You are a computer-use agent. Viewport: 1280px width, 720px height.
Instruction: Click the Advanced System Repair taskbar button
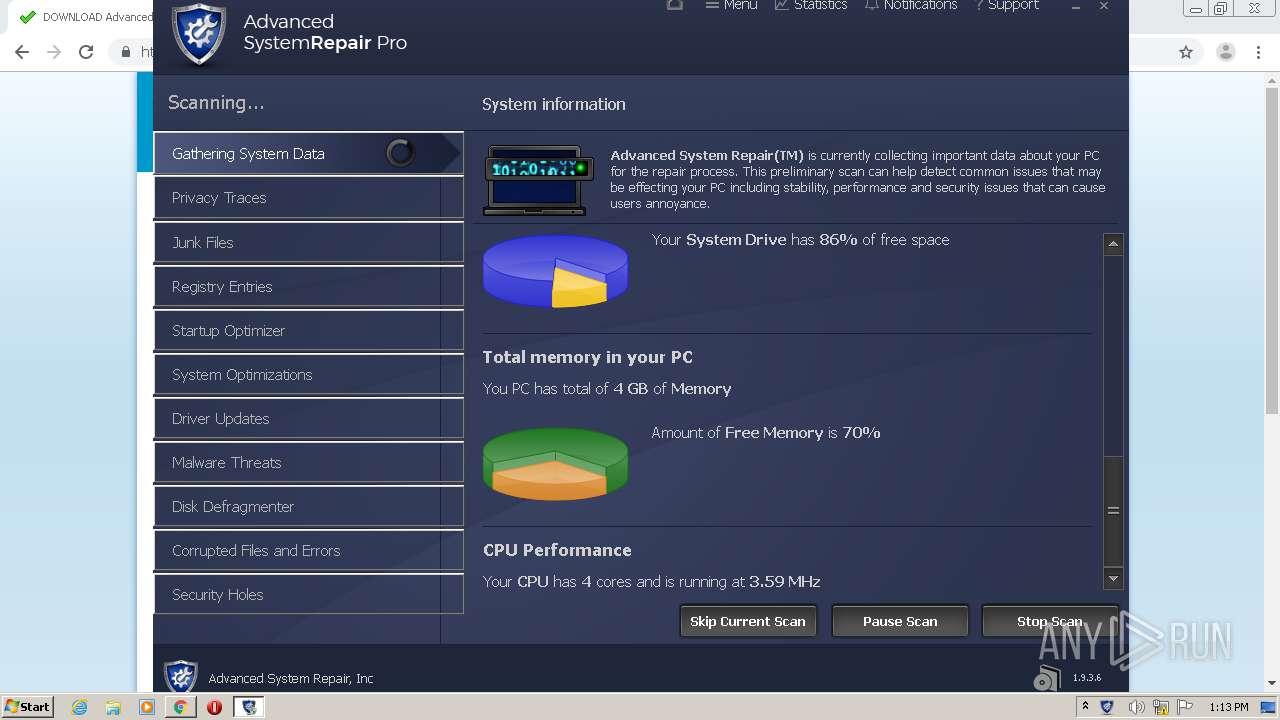coord(249,707)
